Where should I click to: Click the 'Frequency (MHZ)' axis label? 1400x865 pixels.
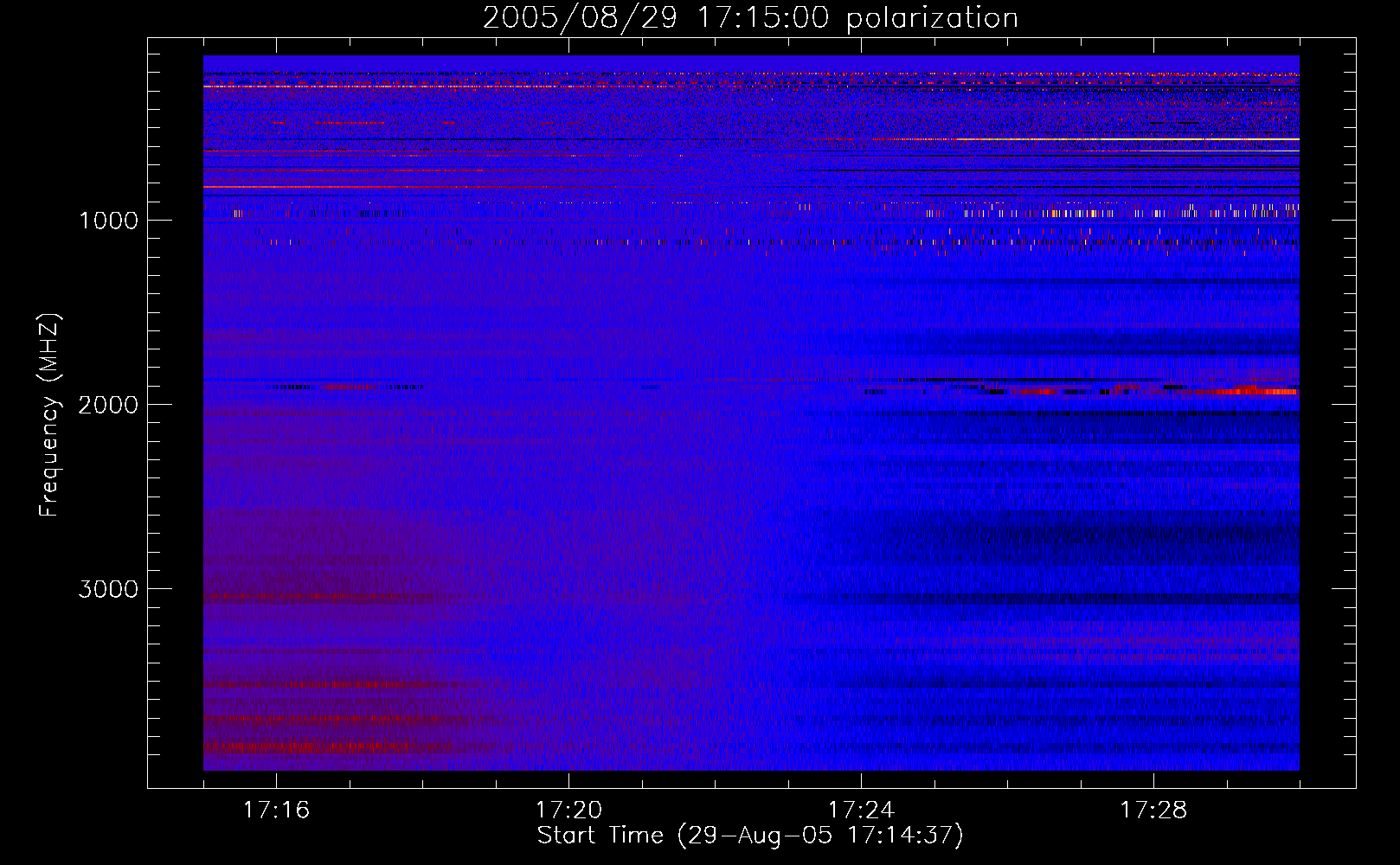[x=50, y=415]
